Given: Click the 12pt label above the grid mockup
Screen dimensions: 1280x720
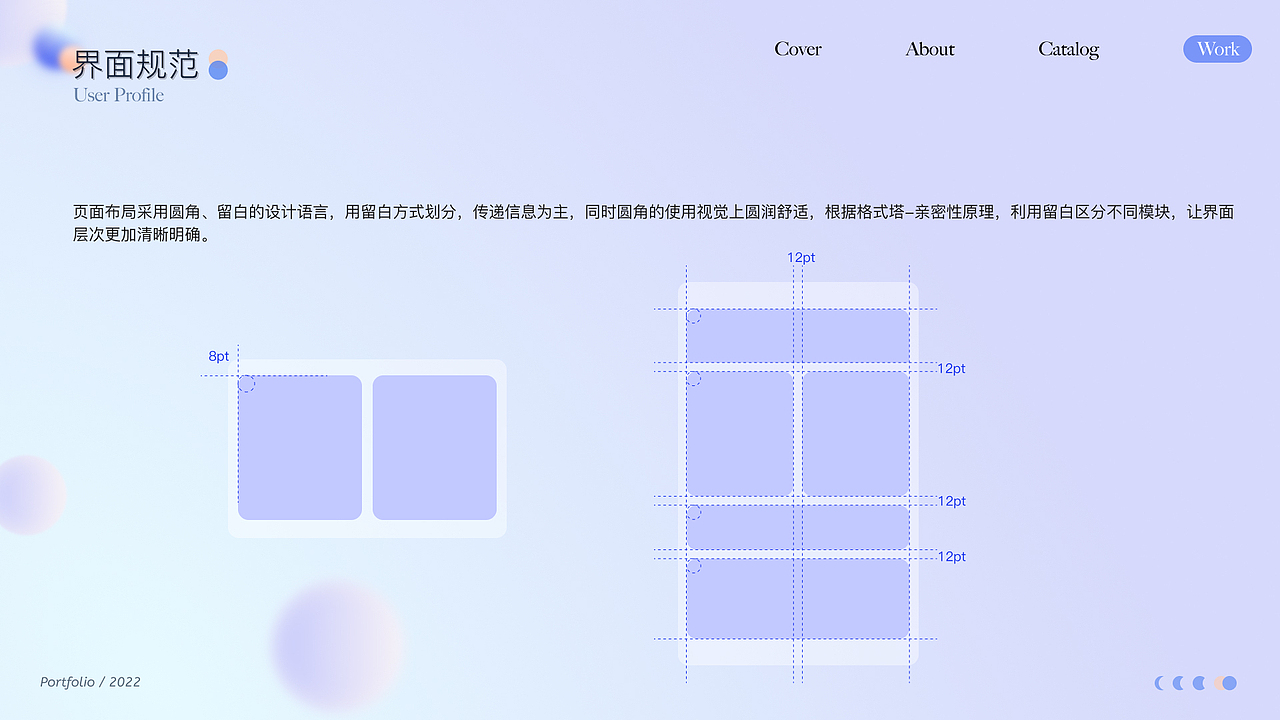Looking at the screenshot, I should (801, 257).
